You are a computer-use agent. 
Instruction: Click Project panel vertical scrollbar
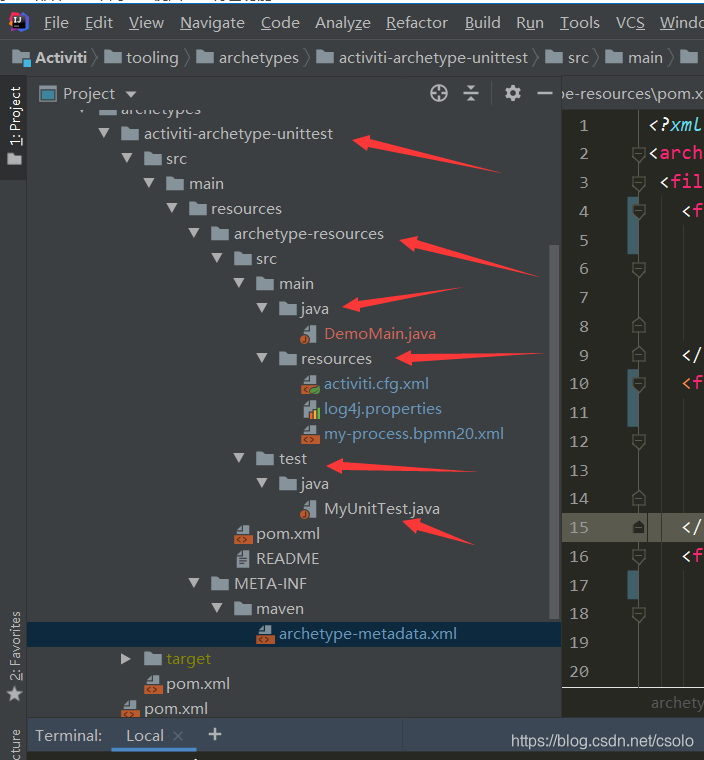click(554, 431)
